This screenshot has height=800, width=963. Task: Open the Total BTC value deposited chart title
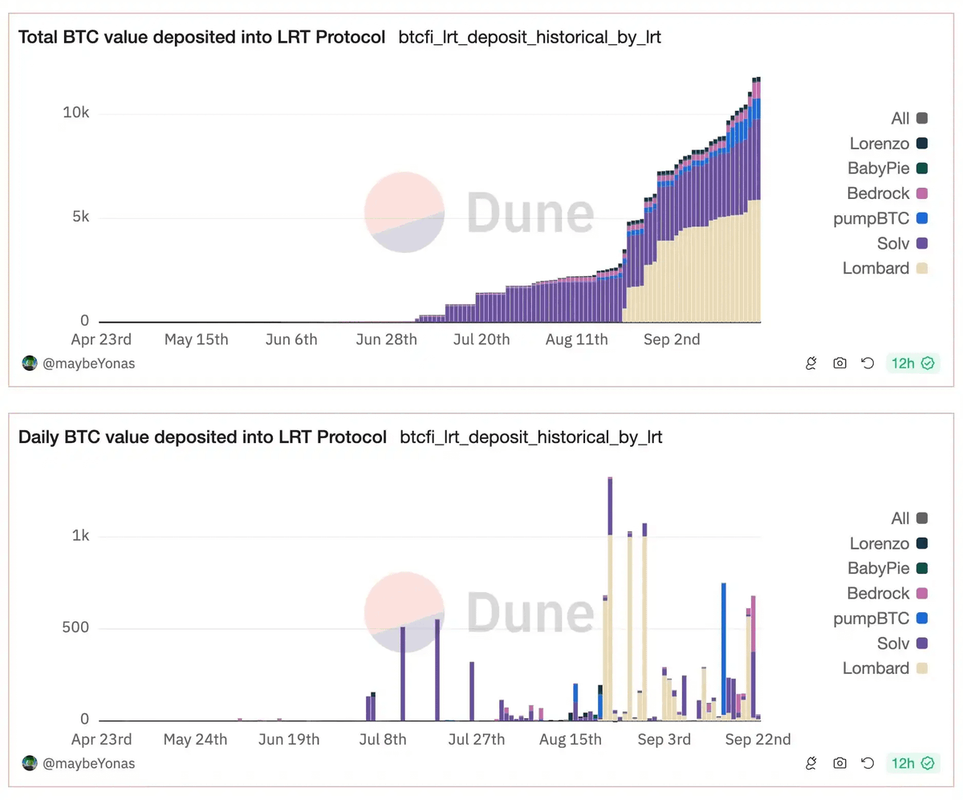pos(202,37)
